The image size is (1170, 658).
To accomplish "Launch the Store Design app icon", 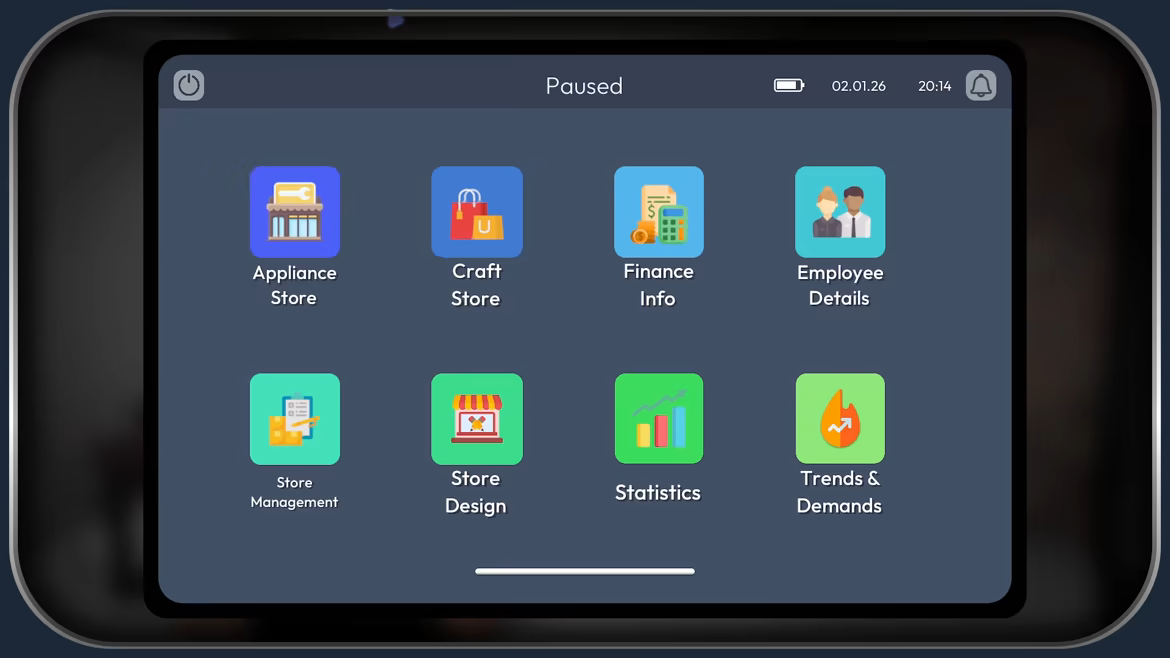I will coord(477,419).
